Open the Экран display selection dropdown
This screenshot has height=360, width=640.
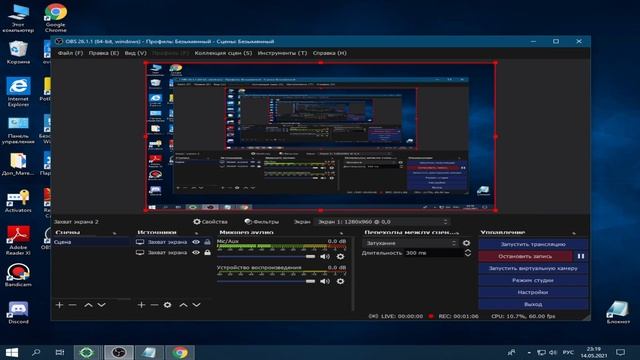(x=382, y=222)
